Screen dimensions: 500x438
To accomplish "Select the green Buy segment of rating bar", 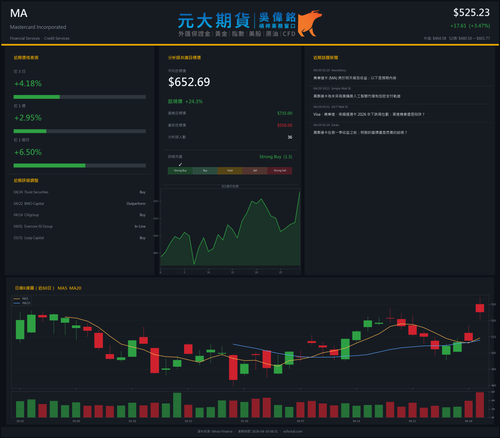I will click(x=205, y=171).
